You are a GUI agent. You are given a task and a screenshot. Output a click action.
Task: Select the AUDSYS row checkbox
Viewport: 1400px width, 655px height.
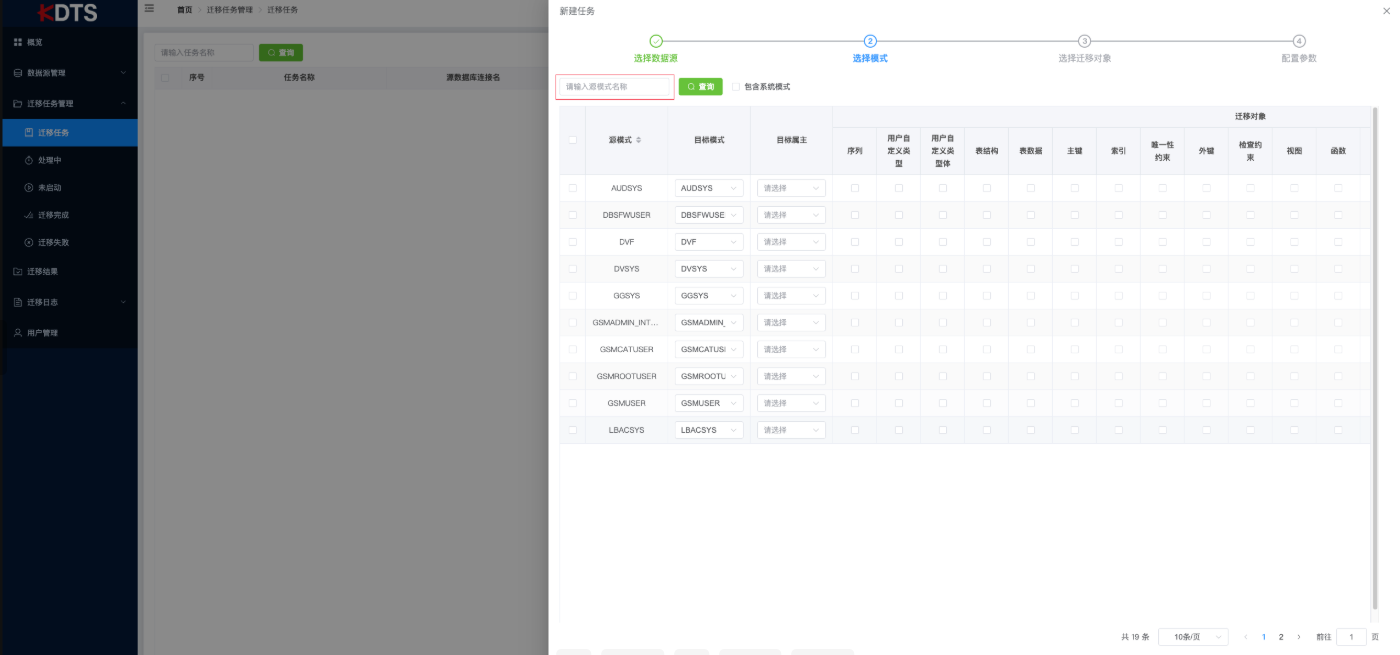pyautogui.click(x=573, y=188)
